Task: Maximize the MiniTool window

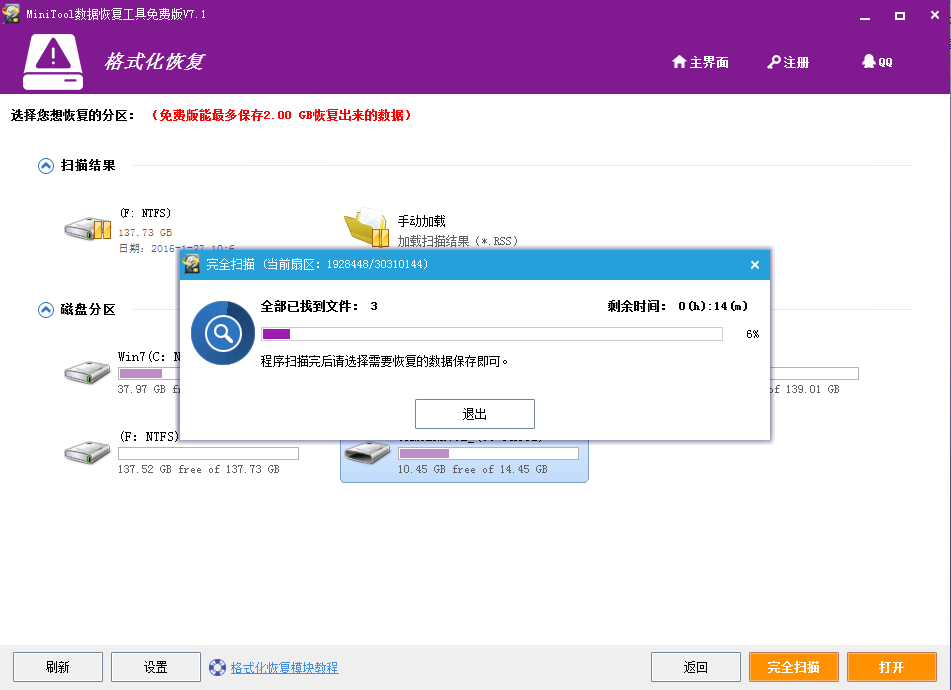Action: (900, 16)
